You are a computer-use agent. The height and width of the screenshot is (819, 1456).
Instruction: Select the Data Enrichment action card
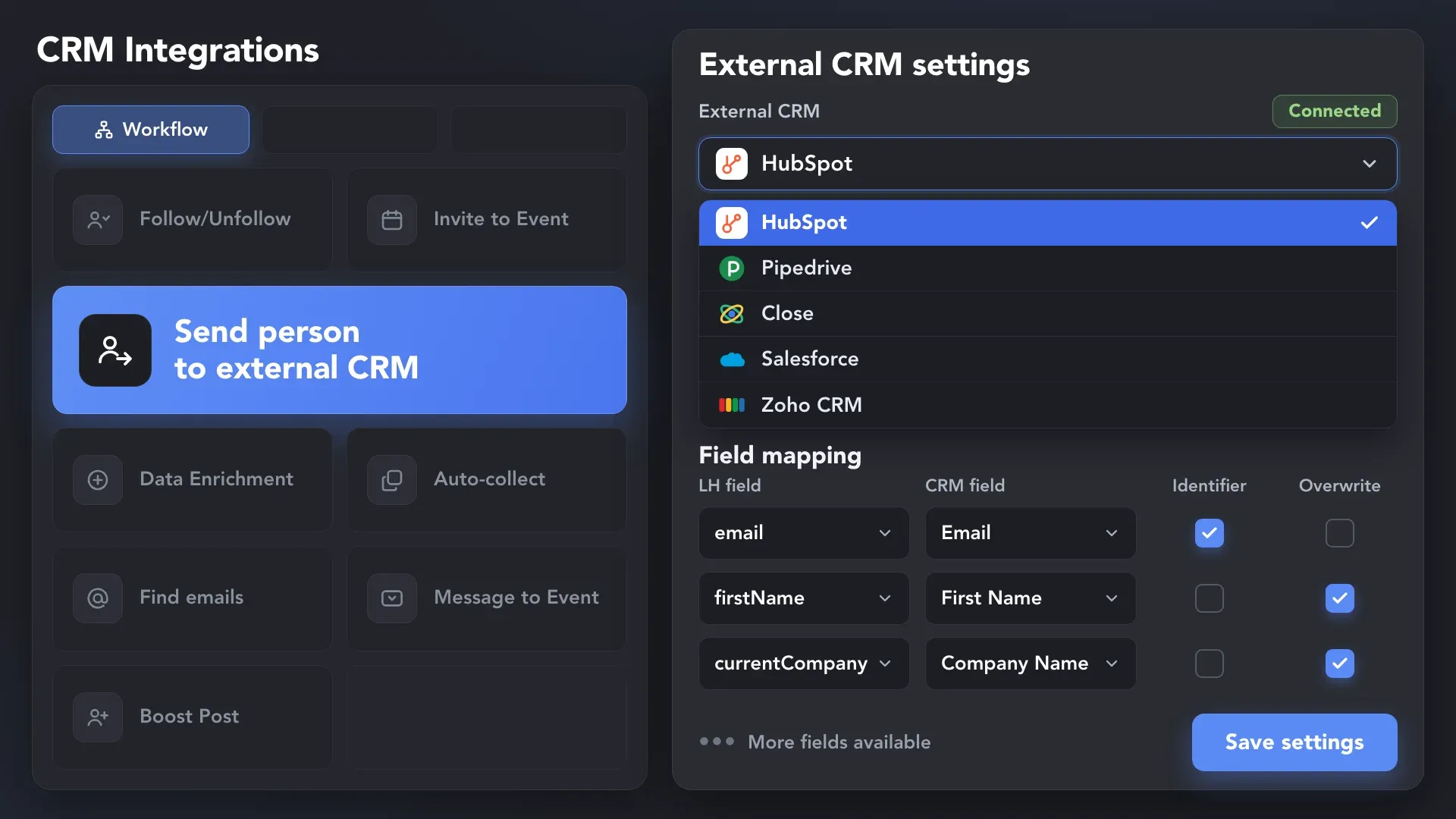click(x=193, y=480)
